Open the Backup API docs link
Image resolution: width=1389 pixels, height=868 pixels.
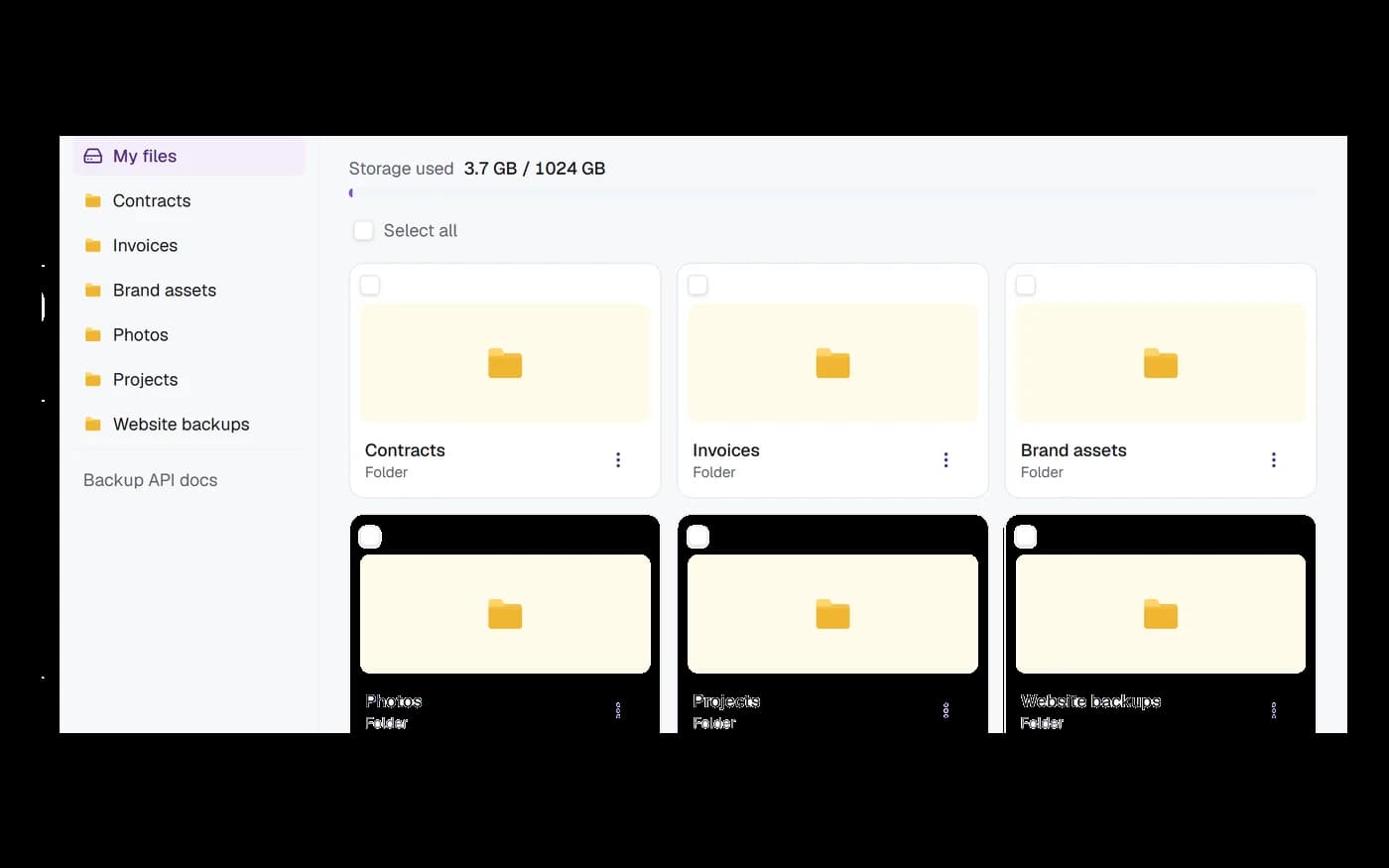click(150, 480)
